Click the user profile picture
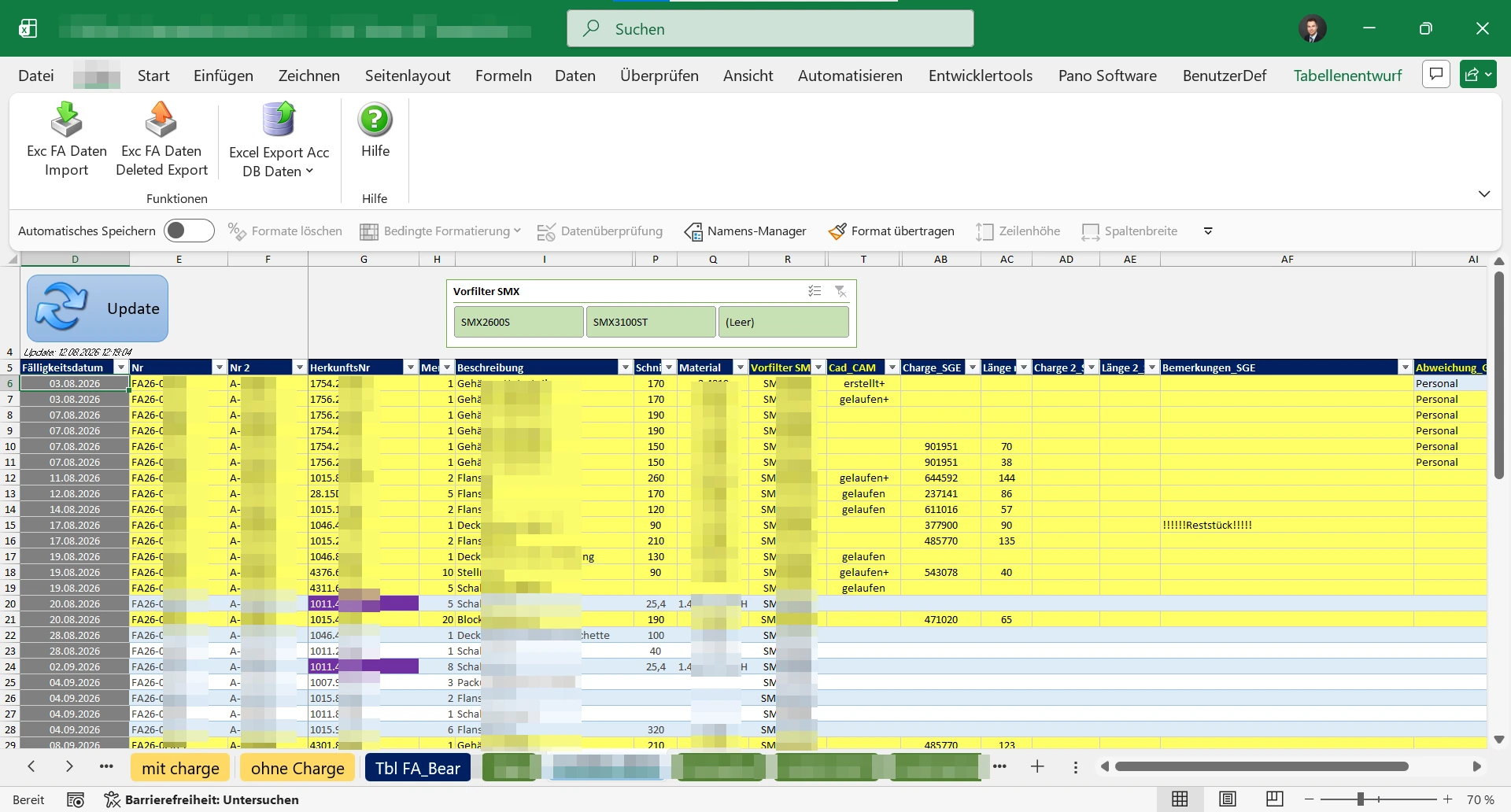Viewport: 1511px width, 812px height. [1312, 28]
